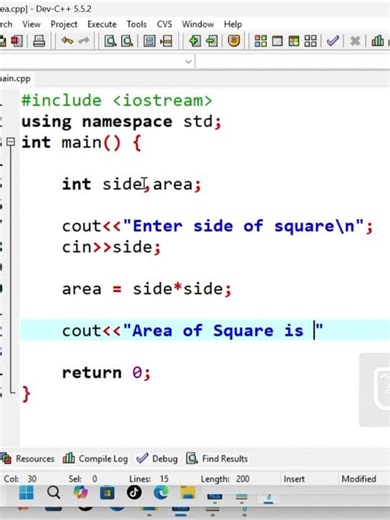
Task: Click the Go to line icon
Action: point(166,41)
